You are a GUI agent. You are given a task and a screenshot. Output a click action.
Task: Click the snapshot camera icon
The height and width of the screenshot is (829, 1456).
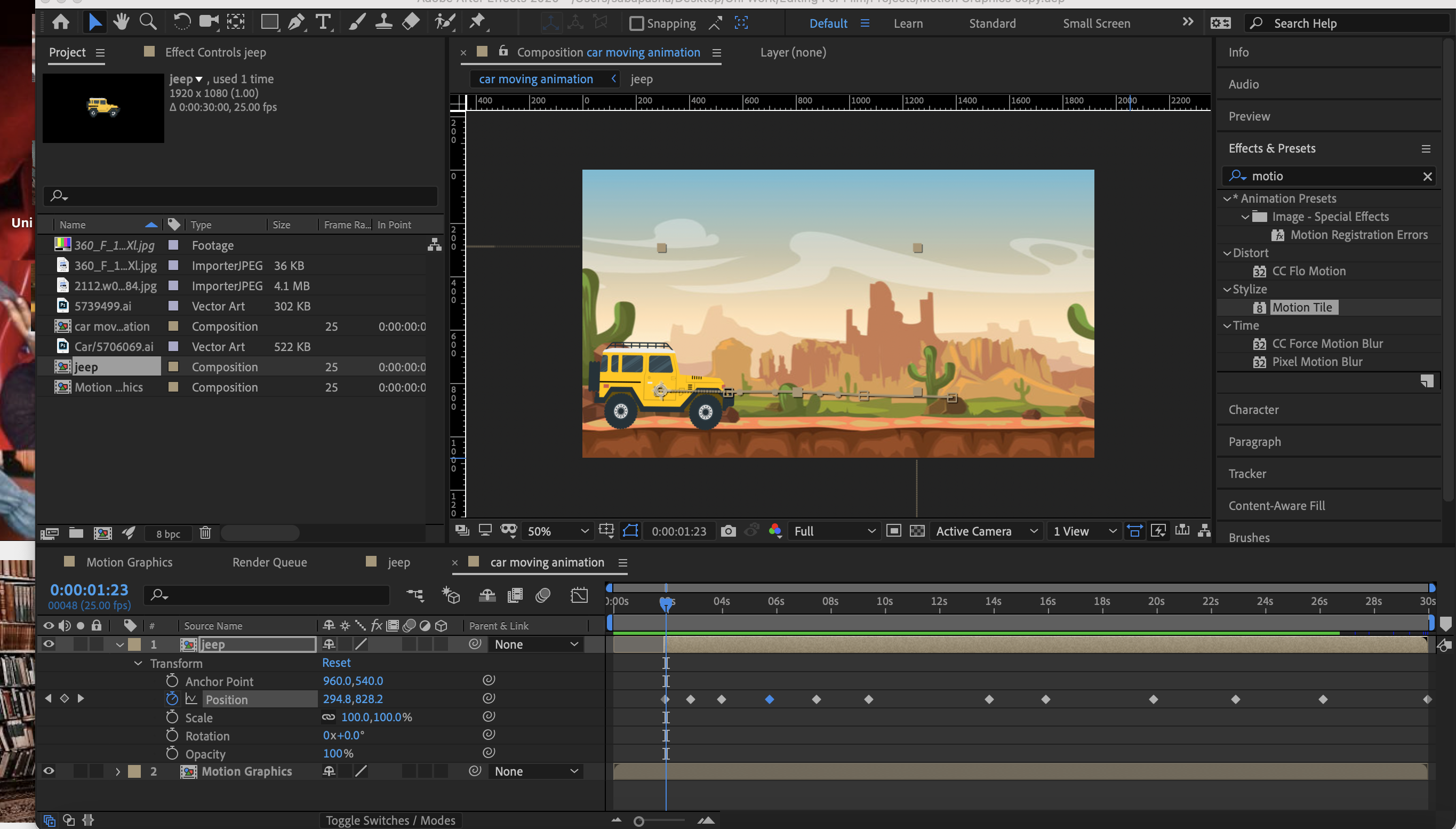click(x=728, y=531)
